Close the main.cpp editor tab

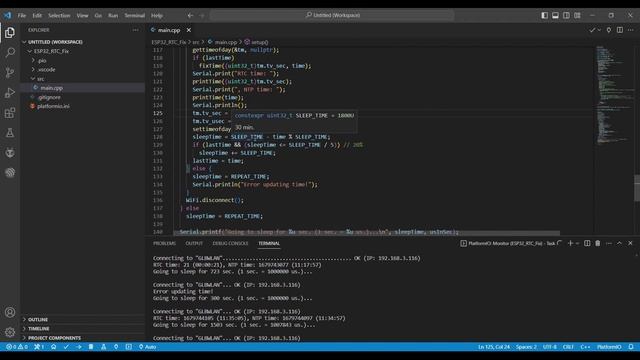189,30
